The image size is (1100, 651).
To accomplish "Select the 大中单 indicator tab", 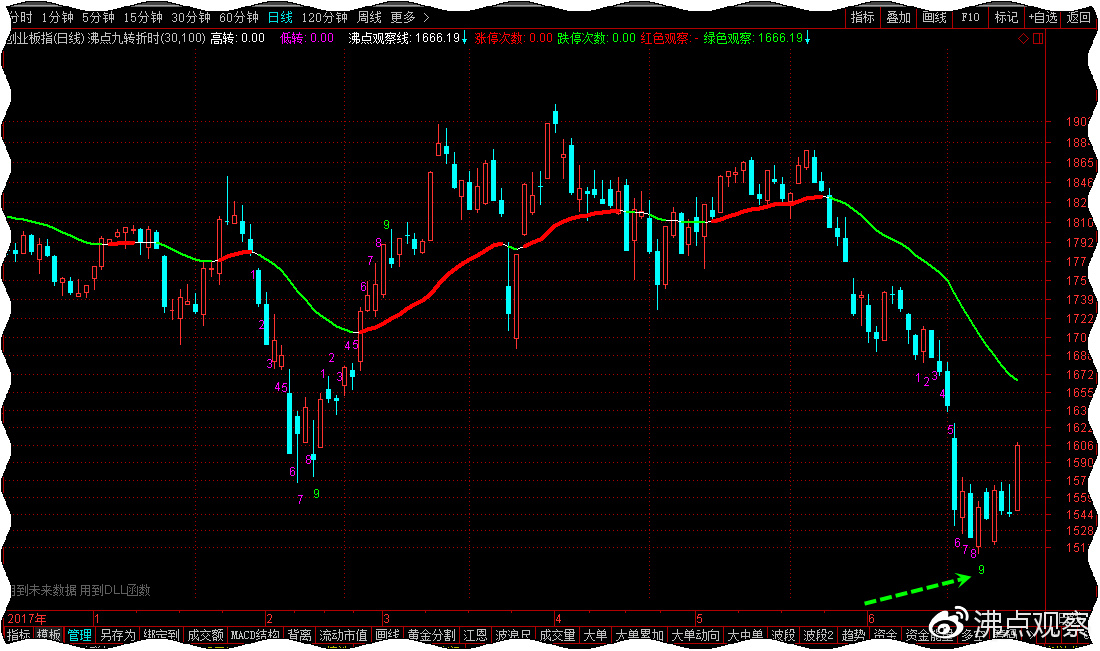I will click(745, 635).
